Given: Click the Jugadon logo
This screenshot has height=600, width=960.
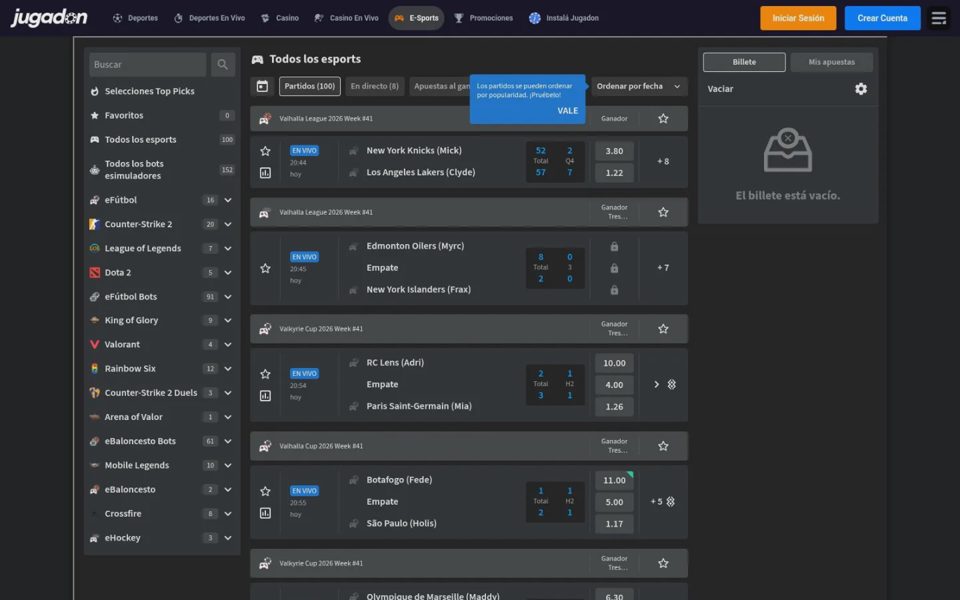Looking at the screenshot, I should click(x=49, y=18).
